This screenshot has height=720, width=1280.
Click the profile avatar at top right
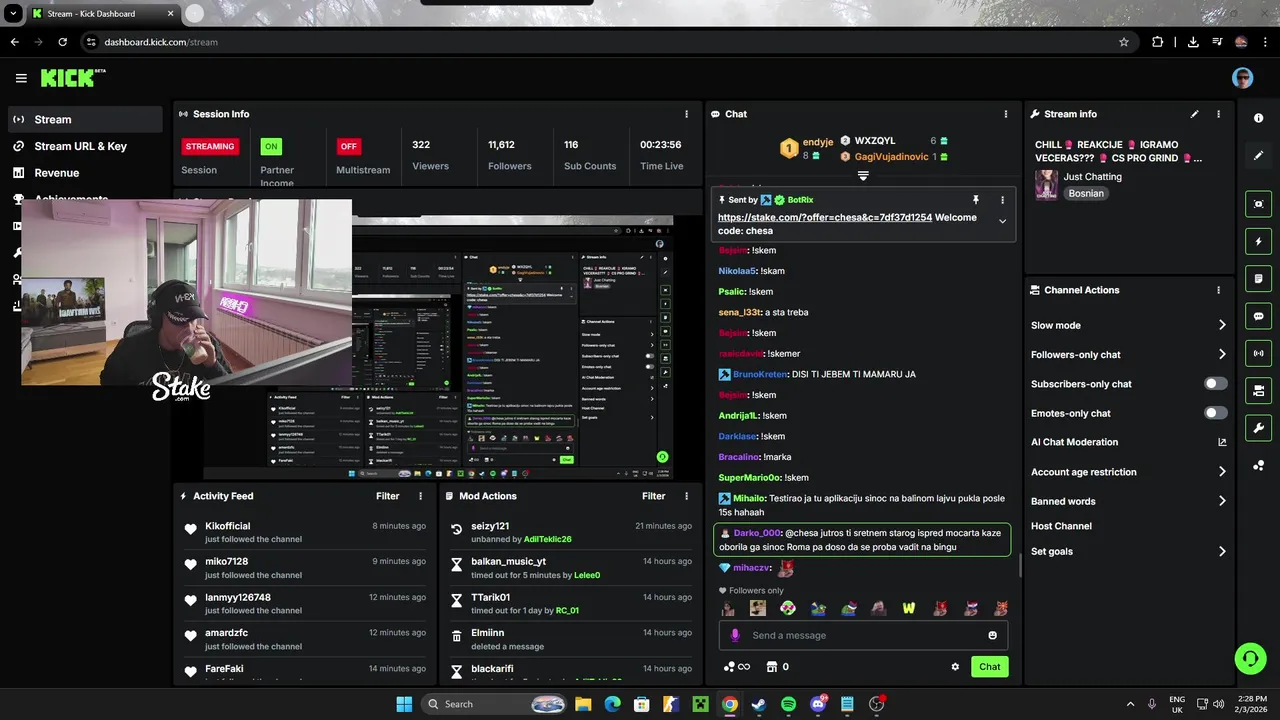click(1242, 78)
